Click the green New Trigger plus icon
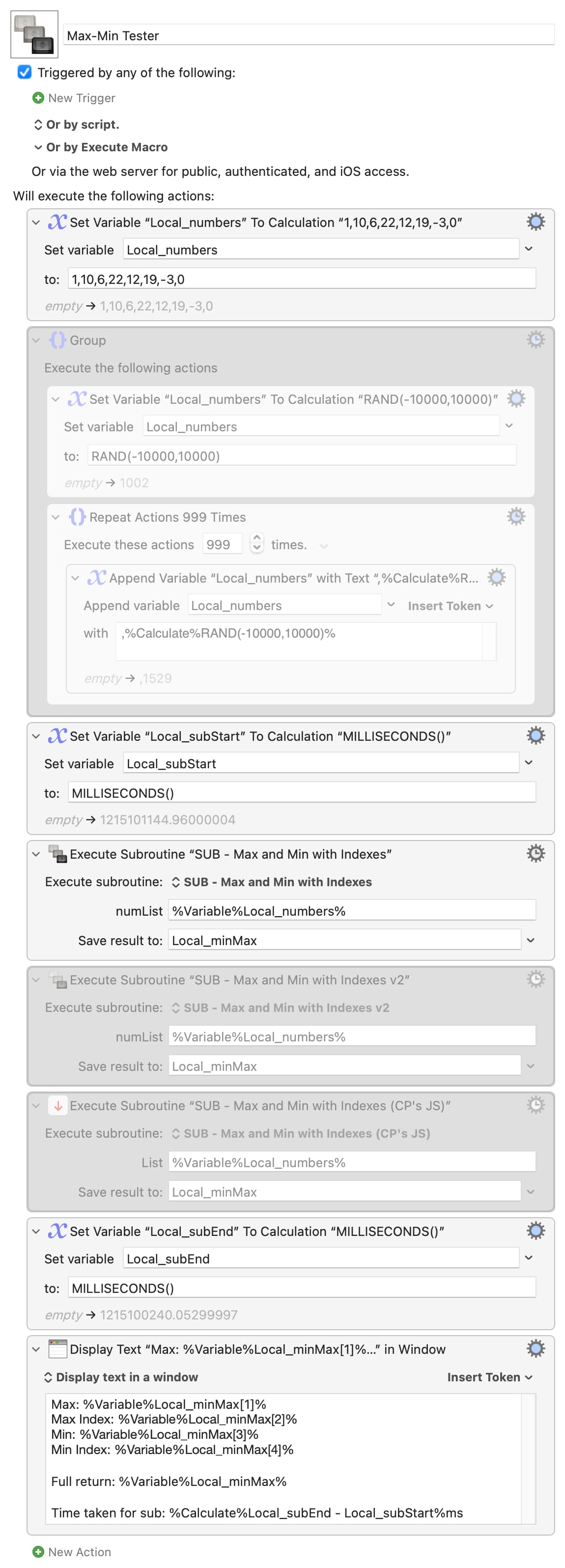 38,98
